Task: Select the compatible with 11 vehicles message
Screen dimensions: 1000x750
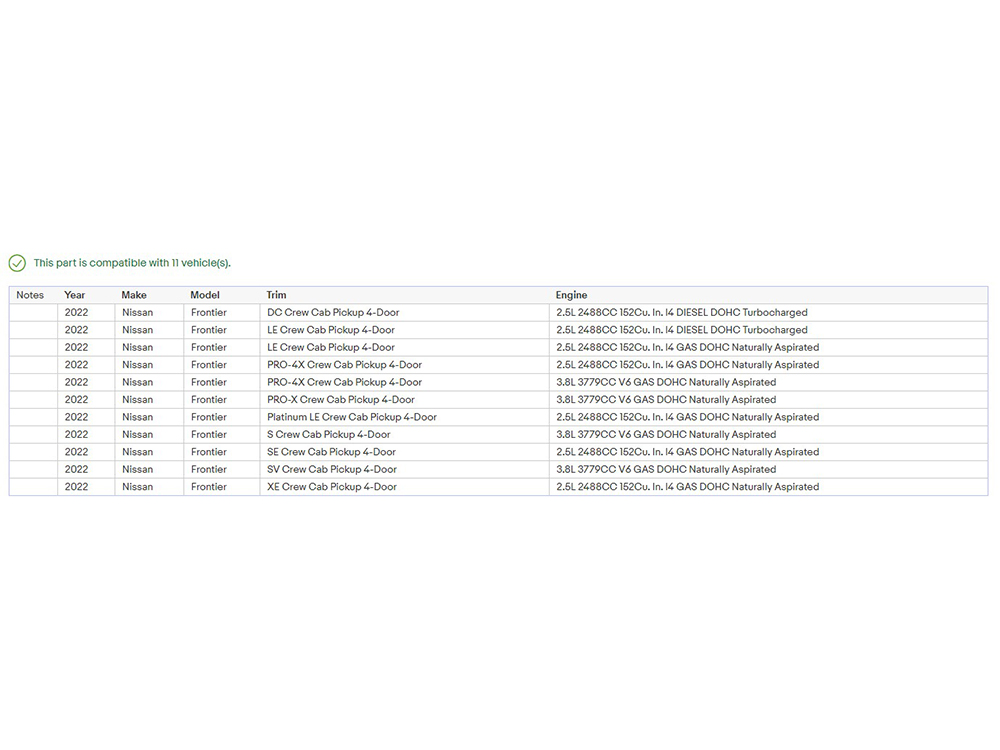Action: point(132,263)
